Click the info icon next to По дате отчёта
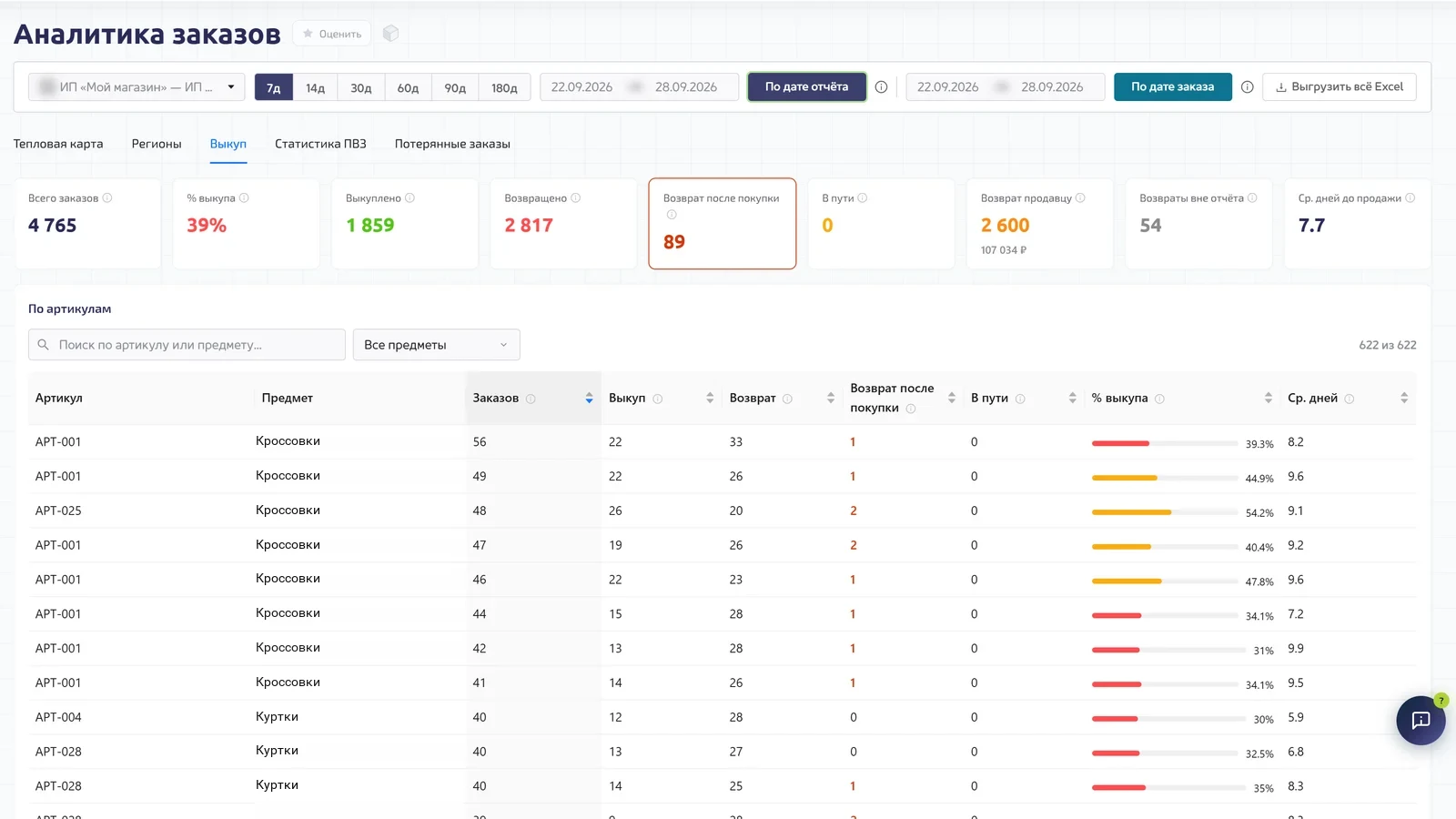Viewport: 1456px width, 819px height. click(881, 87)
